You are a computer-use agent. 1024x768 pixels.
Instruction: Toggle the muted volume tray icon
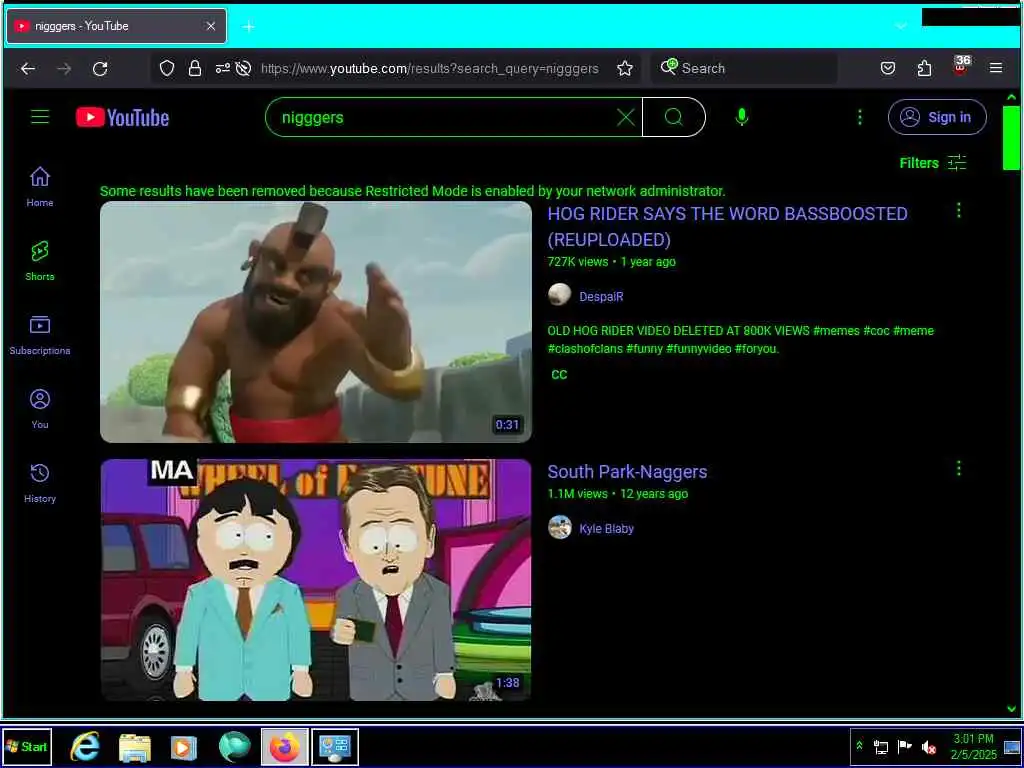click(x=928, y=746)
